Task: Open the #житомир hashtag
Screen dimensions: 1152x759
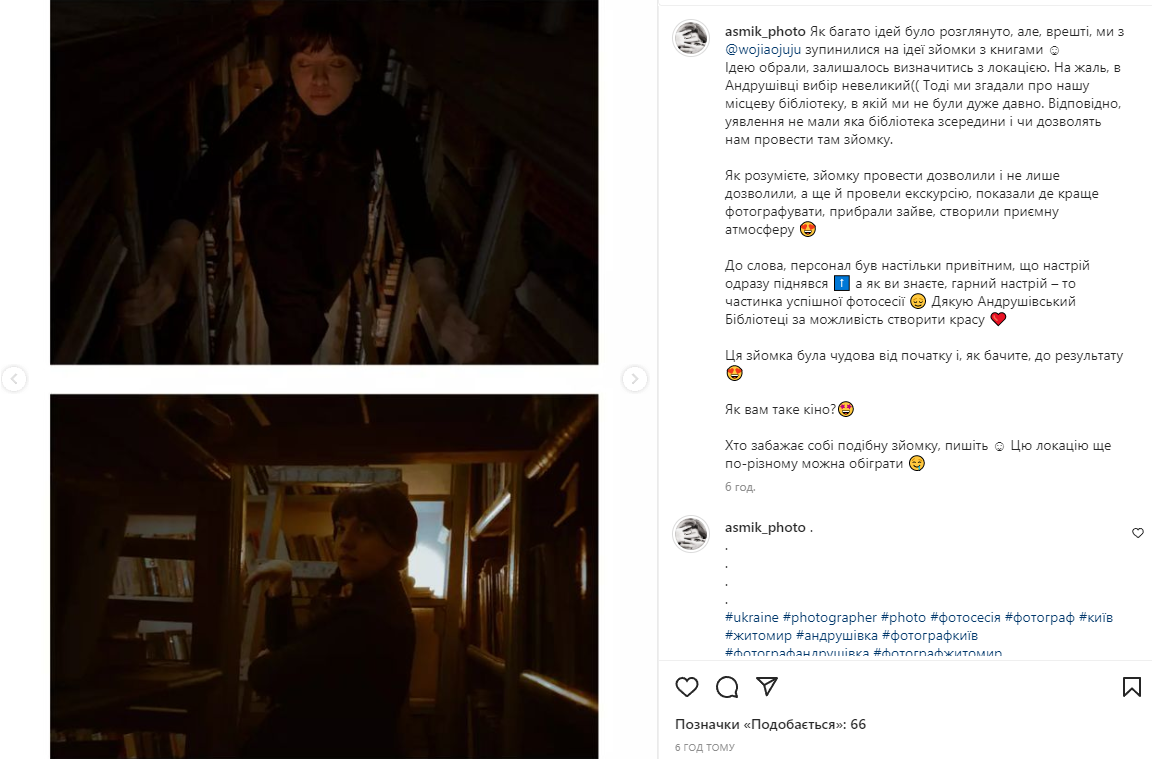Action: pos(758,635)
